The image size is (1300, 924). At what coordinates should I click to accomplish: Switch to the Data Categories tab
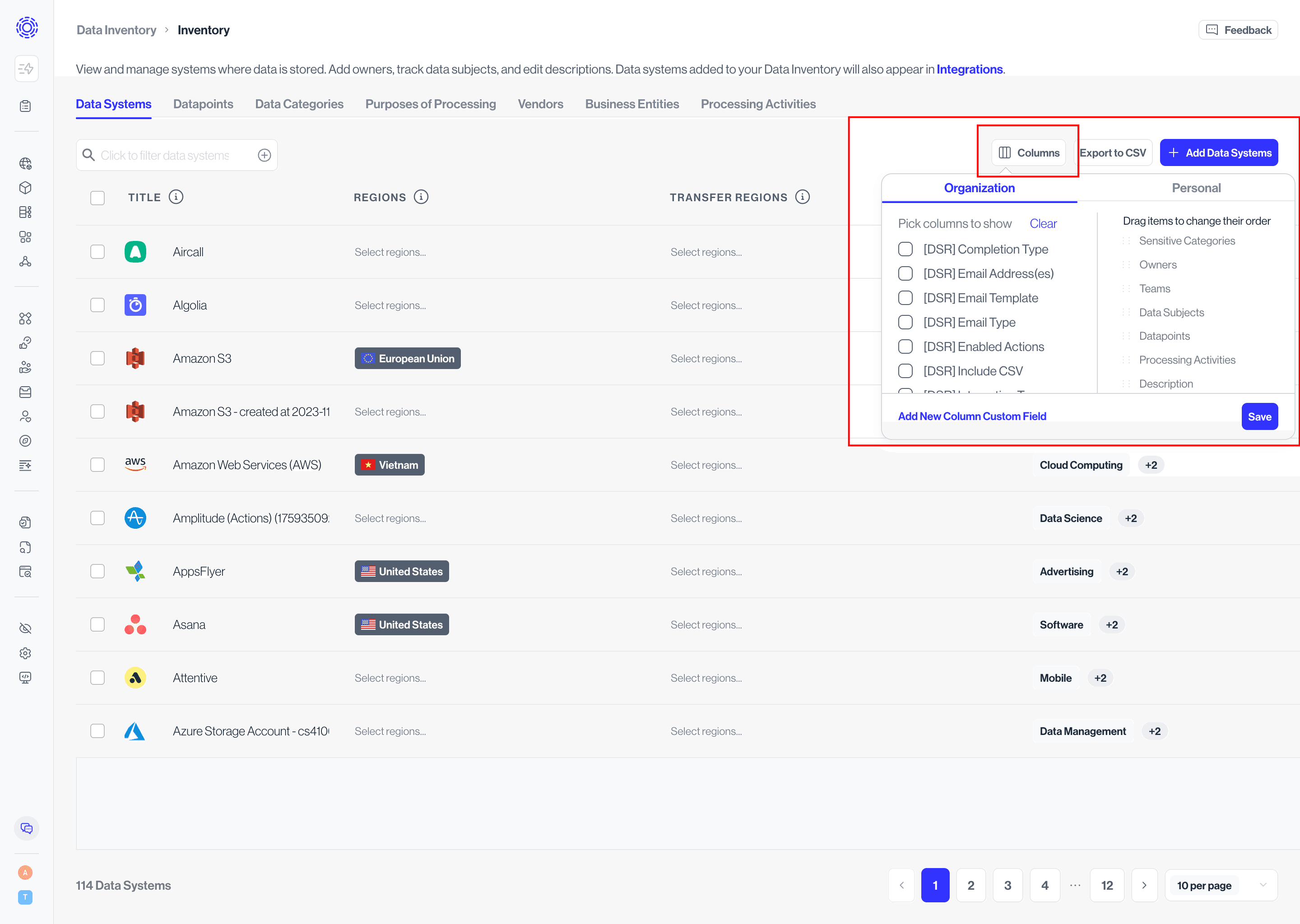tap(299, 104)
